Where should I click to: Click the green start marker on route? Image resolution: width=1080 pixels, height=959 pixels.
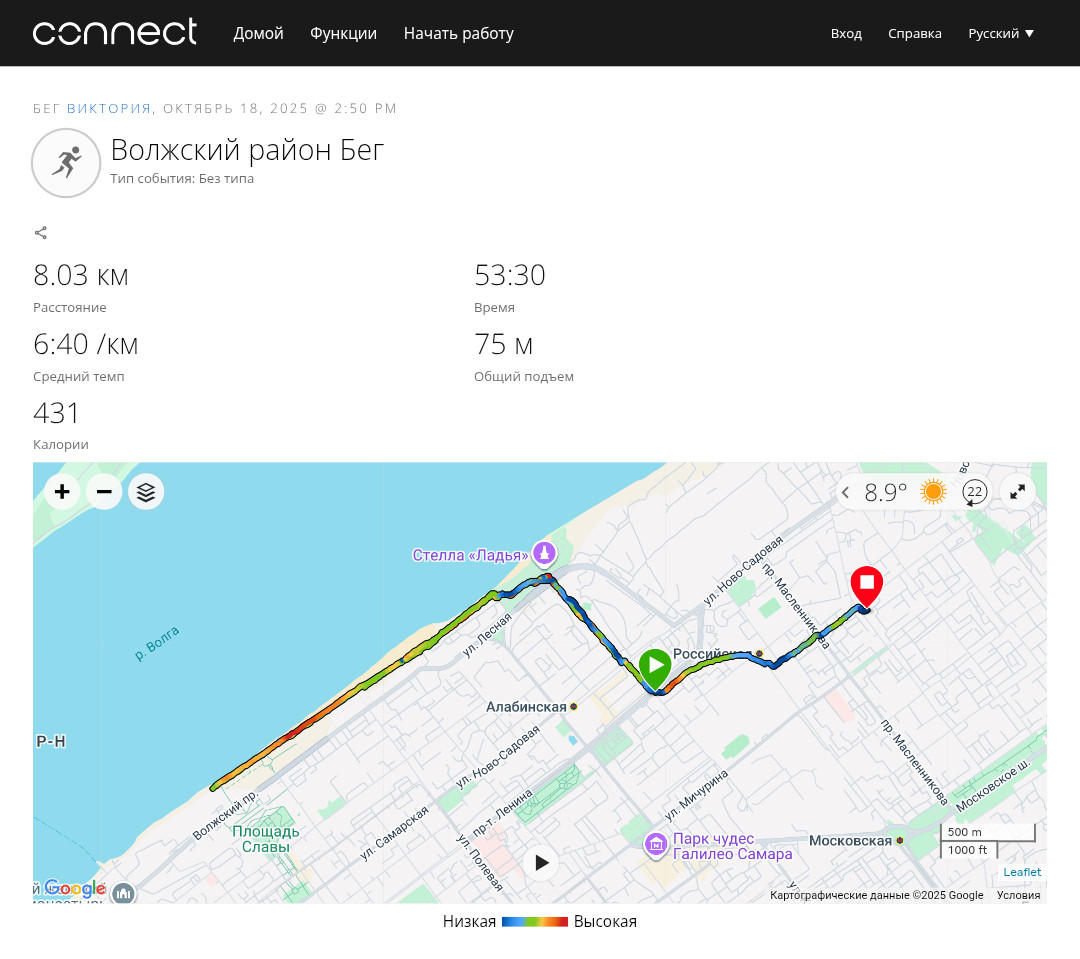654,668
